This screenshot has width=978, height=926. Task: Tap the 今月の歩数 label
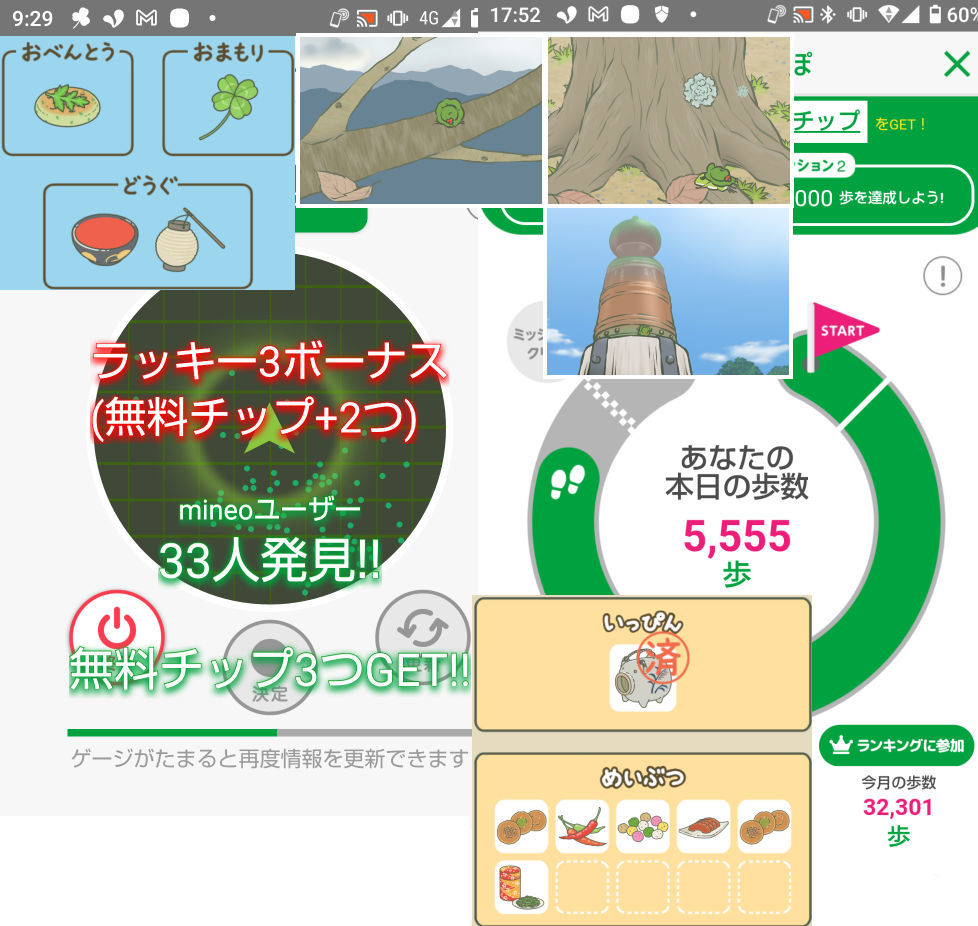[898, 782]
